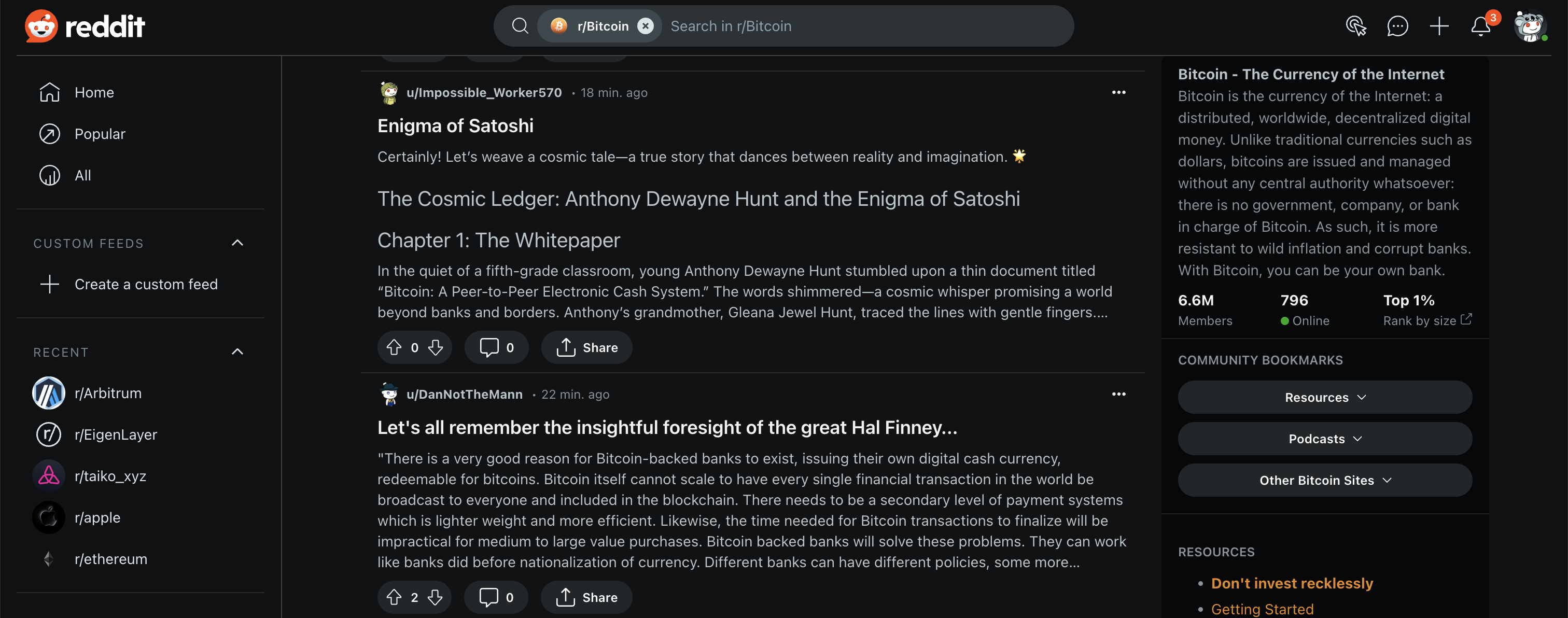Screen dimensions: 1568x618
Task: Upvote the Enigma of Satoshi post
Action: pyautogui.click(x=394, y=348)
